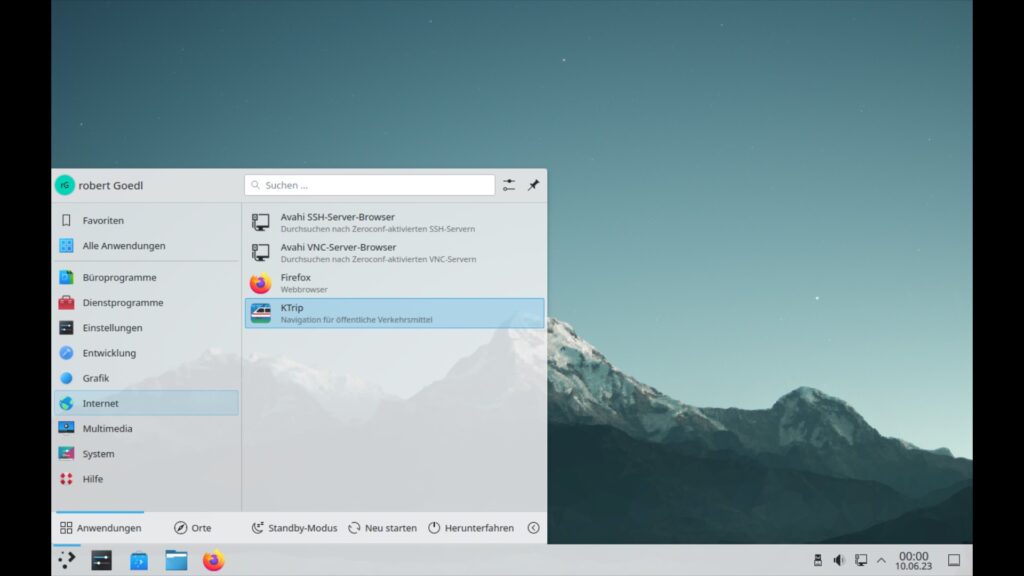Select the Einstellungen category

[x=147, y=328]
